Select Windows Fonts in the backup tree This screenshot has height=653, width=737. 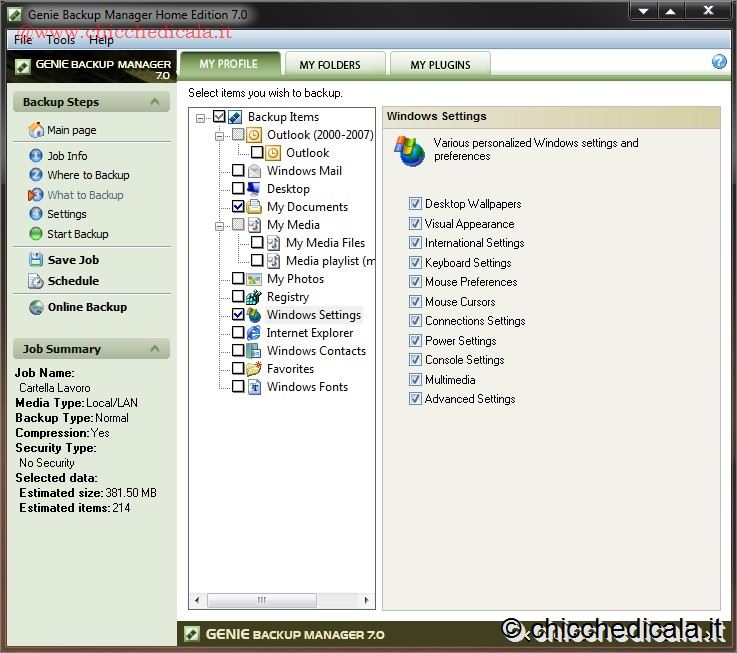(x=307, y=387)
